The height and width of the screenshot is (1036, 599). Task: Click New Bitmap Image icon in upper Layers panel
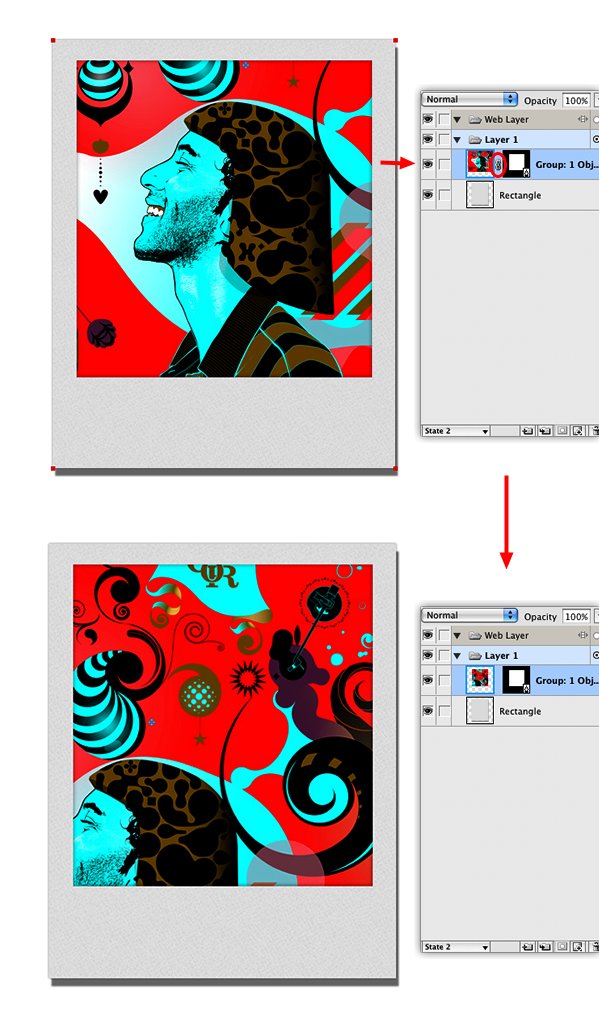(578, 431)
